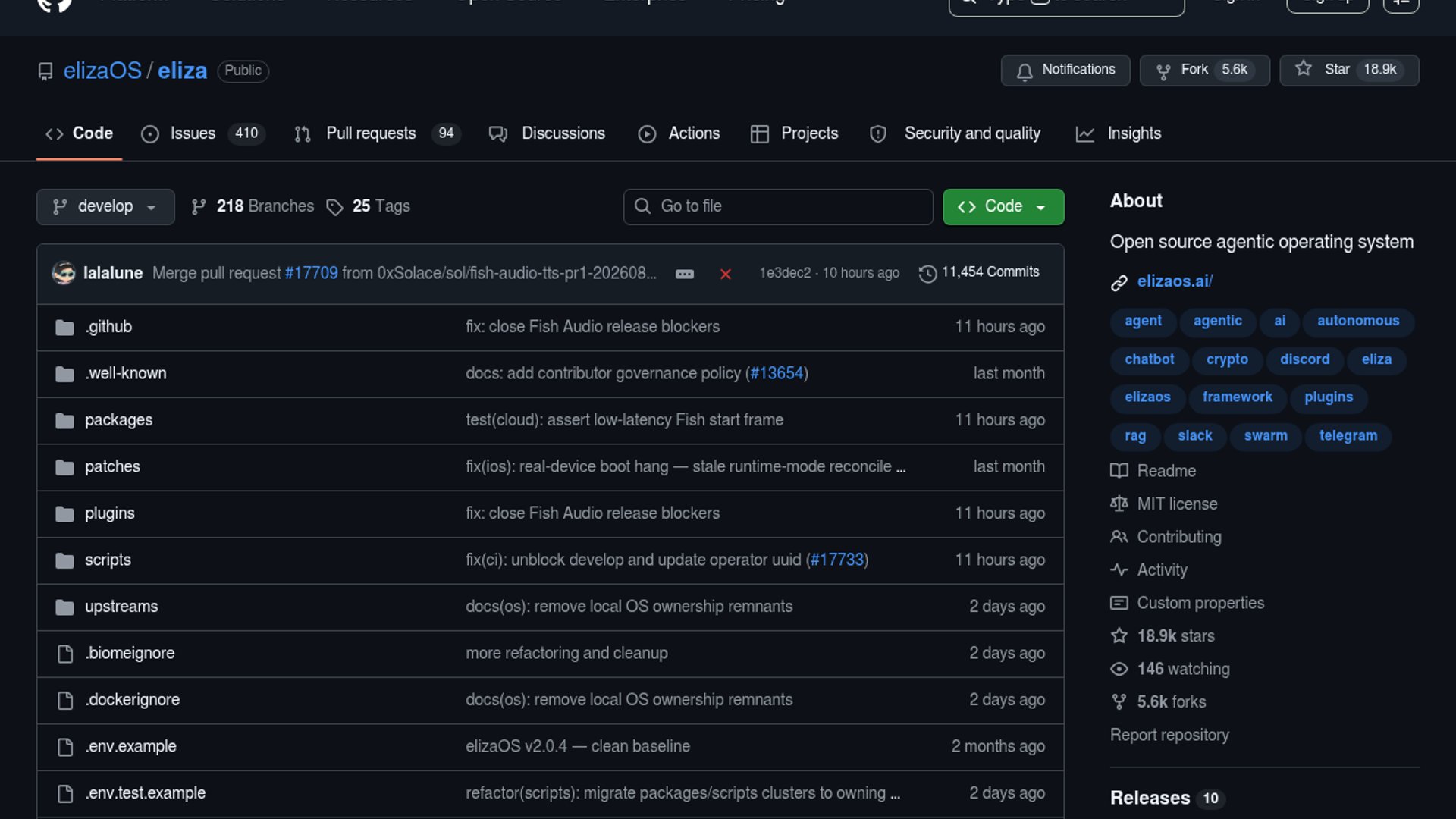Screen dimensions: 1456x819
Task: Open commit 'test(cloud): assert low-latency Fish start frame'
Action: [624, 420]
